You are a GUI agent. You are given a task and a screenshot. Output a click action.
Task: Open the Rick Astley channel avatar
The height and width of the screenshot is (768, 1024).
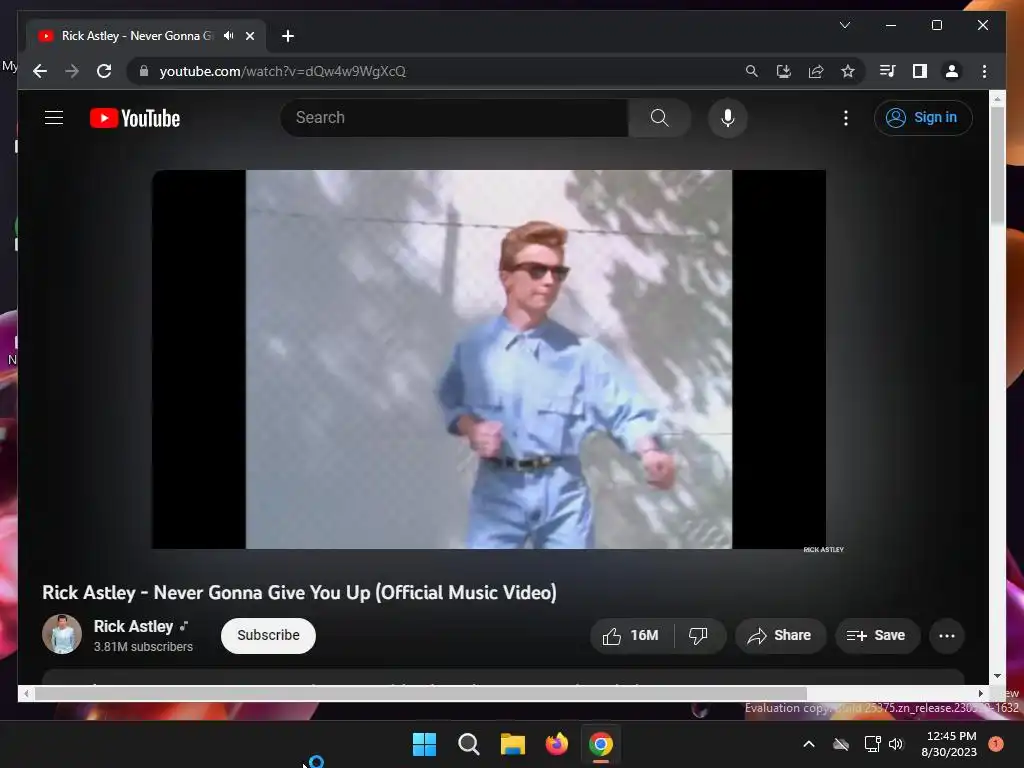(62, 634)
